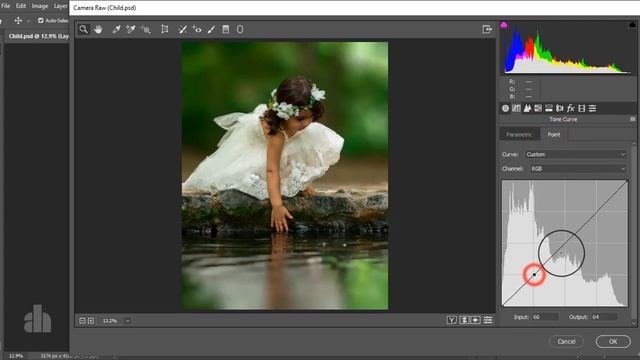
Task: Click the OK button
Action: 613,342
